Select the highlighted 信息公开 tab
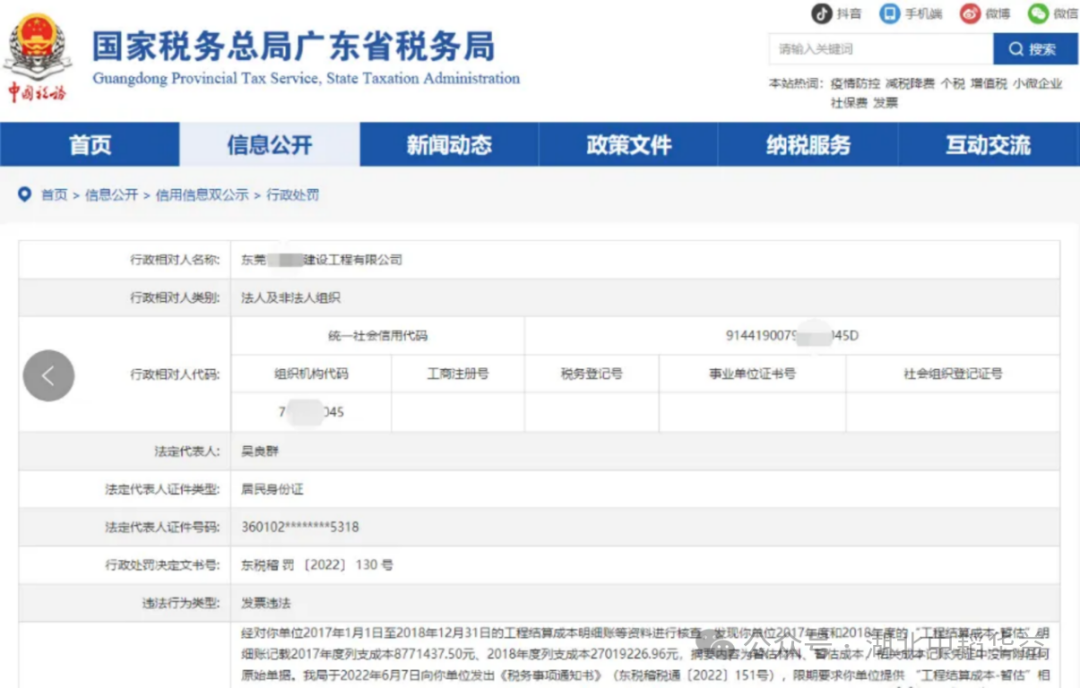 tap(269, 144)
